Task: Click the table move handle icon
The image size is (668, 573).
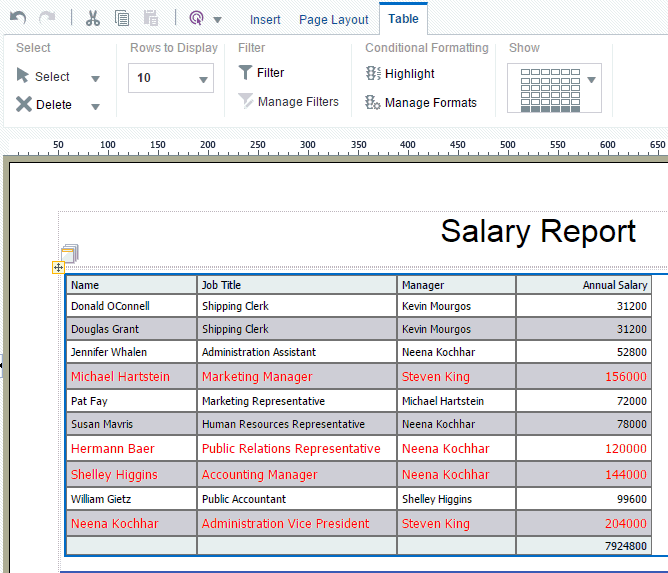Action: click(58, 267)
